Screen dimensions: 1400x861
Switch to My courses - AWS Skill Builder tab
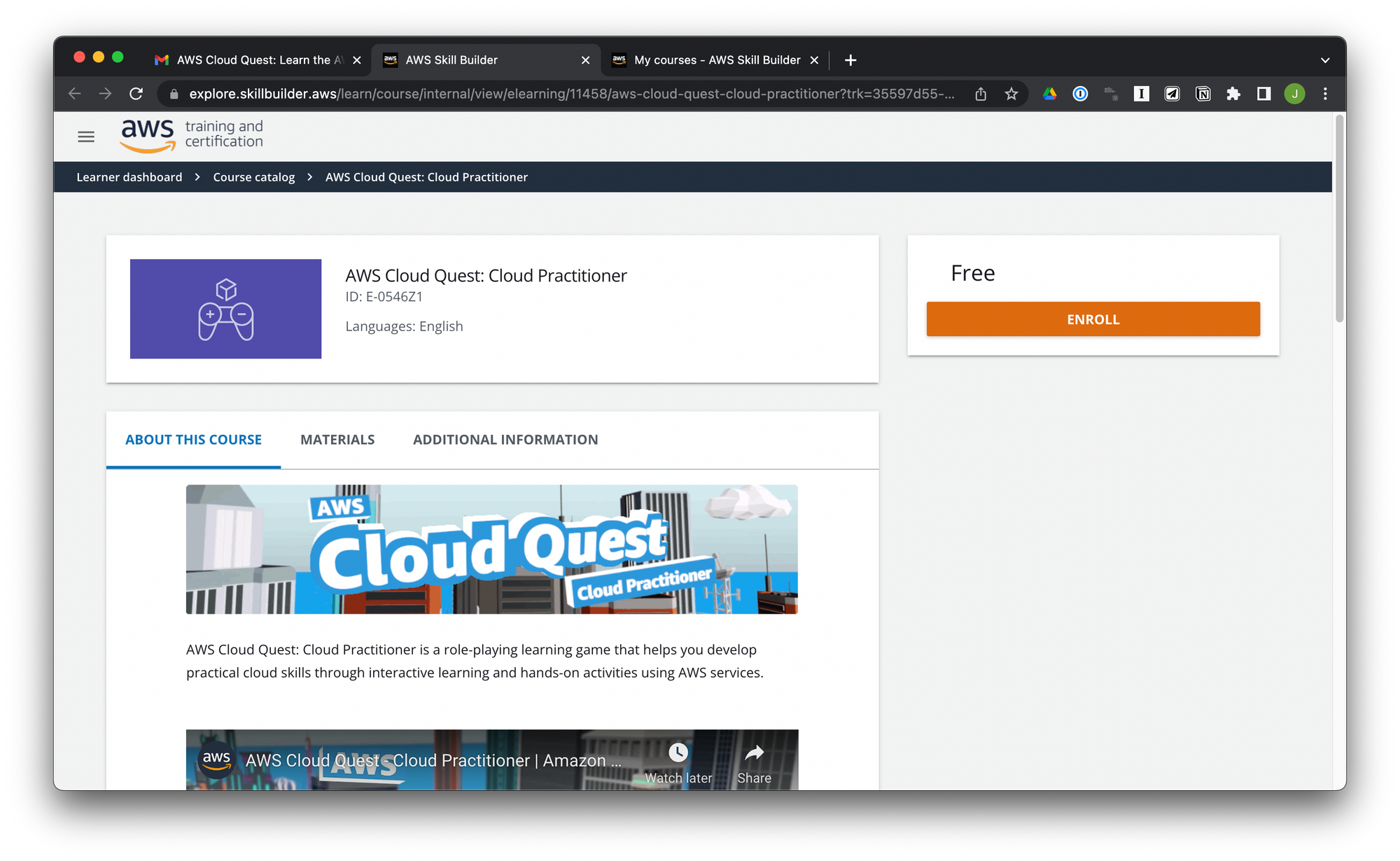[x=714, y=60]
